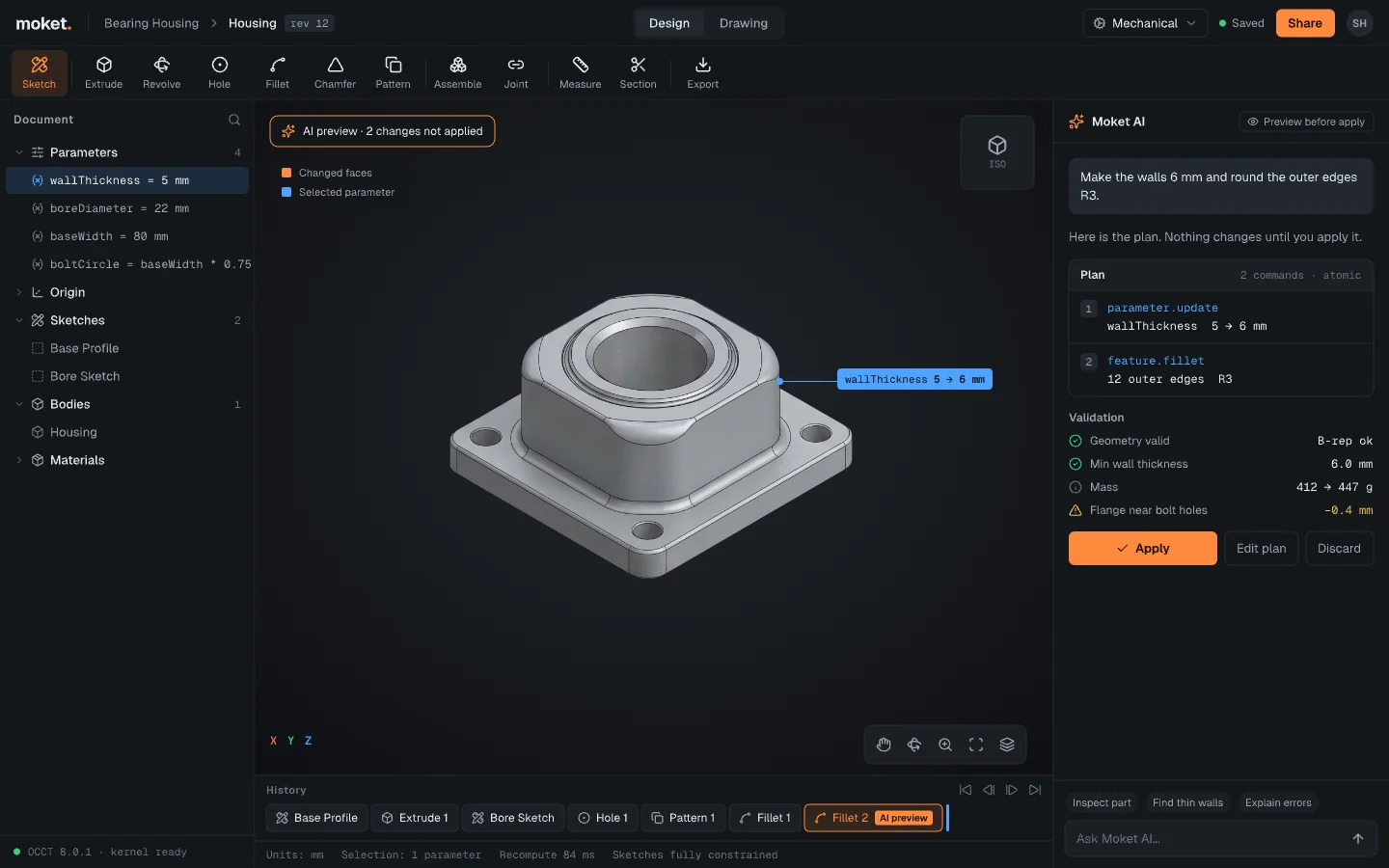The image size is (1389, 868).
Task: Choose the Joint tool
Action: pos(516,73)
